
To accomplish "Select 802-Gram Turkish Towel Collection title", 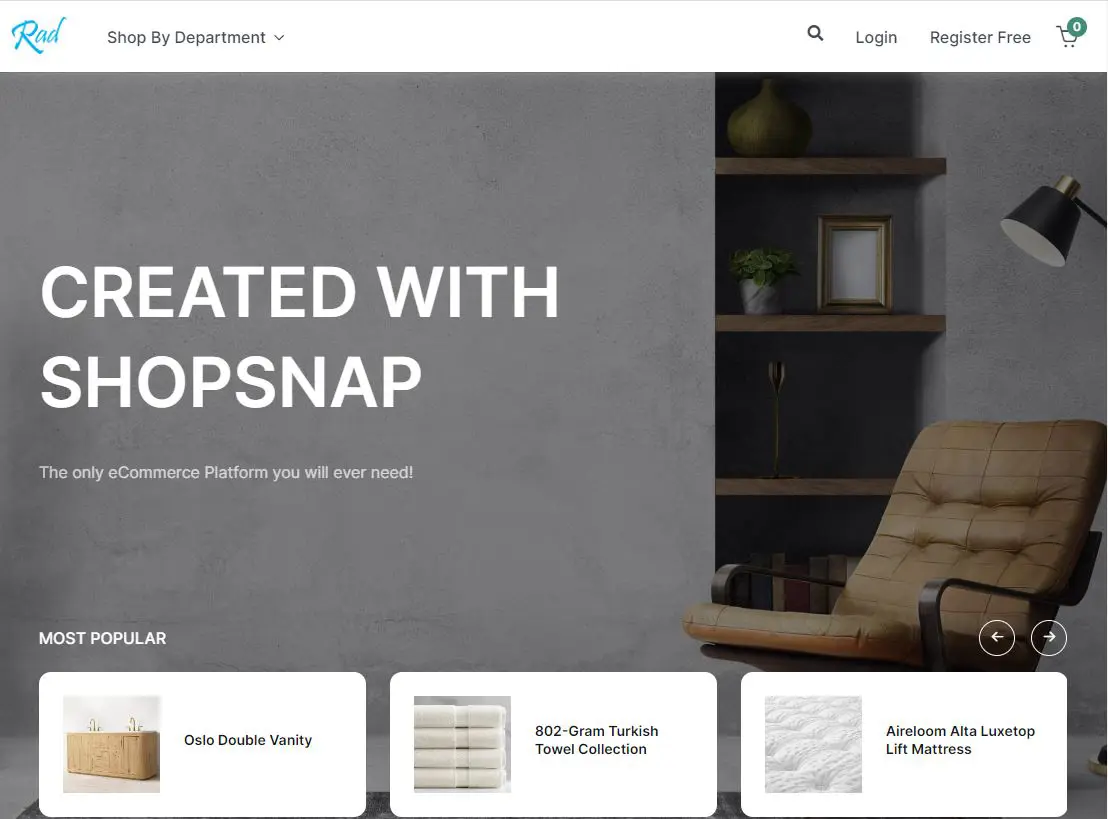I will 596,740.
